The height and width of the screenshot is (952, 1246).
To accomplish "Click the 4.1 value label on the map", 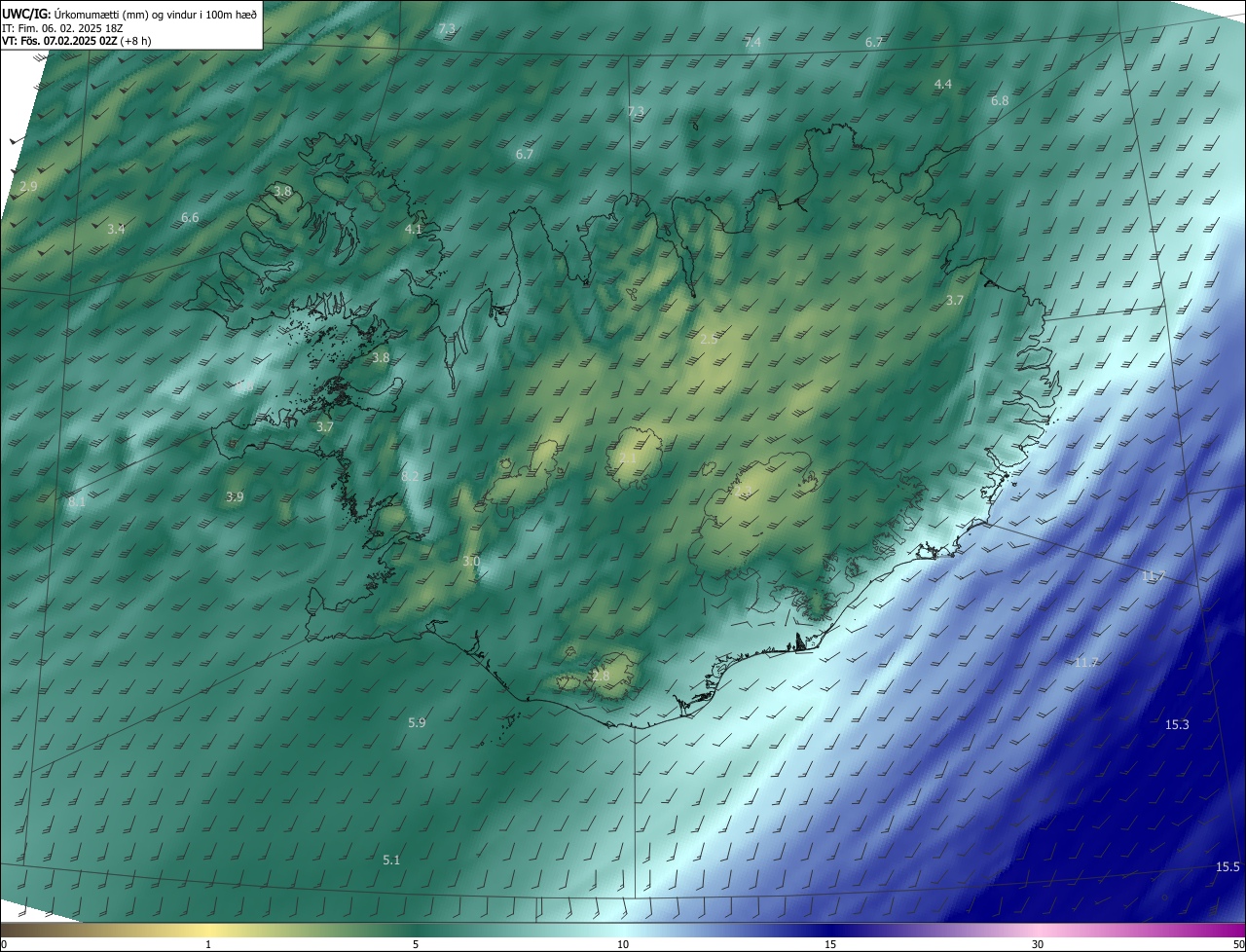I will tap(414, 229).
